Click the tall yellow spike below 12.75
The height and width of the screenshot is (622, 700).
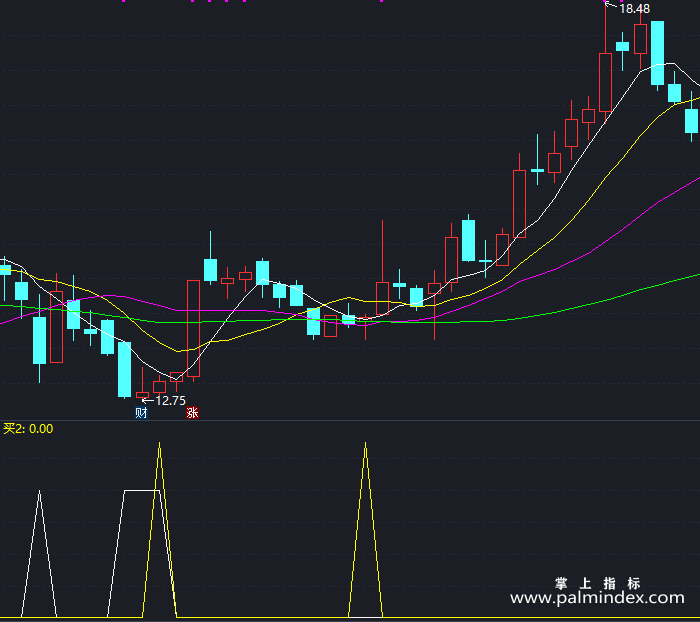[159, 443]
